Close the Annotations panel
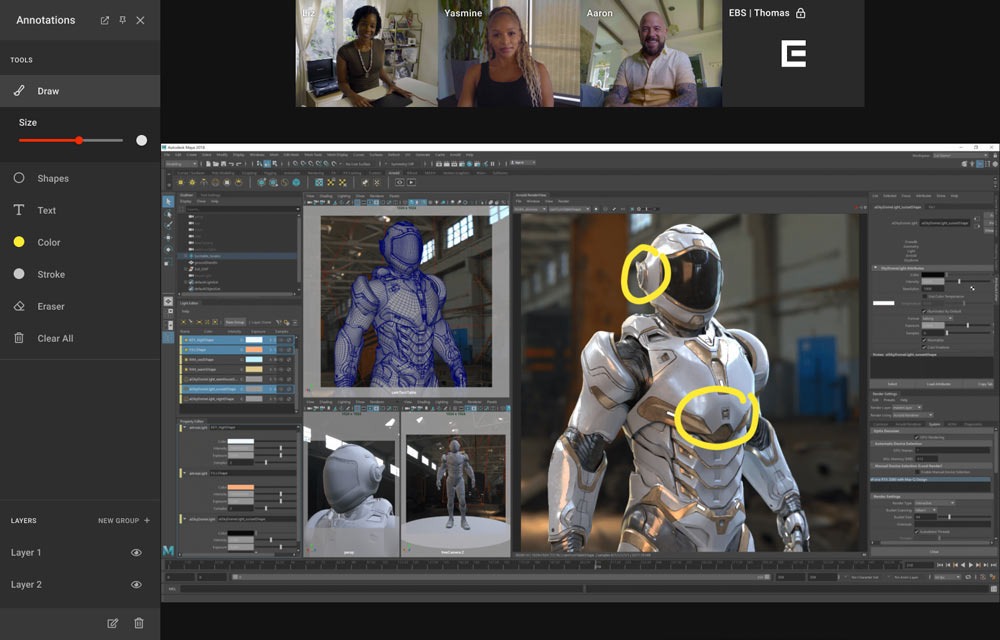Screen dimensions: 1000x640 pos(140,20)
